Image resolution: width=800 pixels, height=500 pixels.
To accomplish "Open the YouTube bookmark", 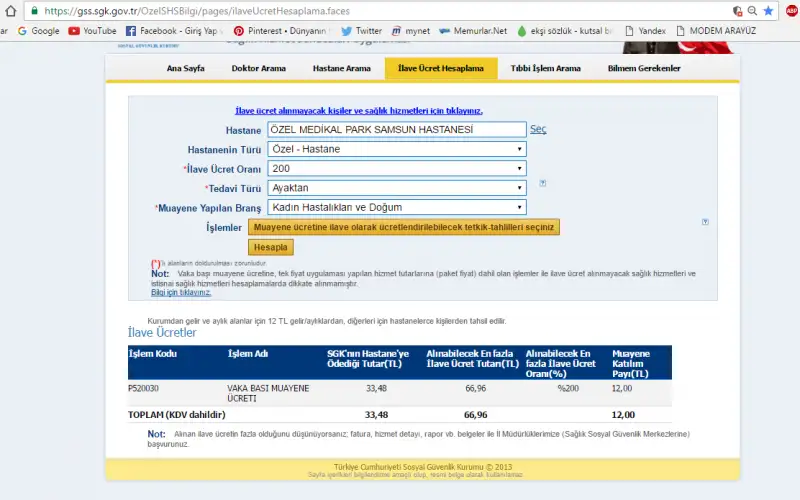I will tap(92, 31).
